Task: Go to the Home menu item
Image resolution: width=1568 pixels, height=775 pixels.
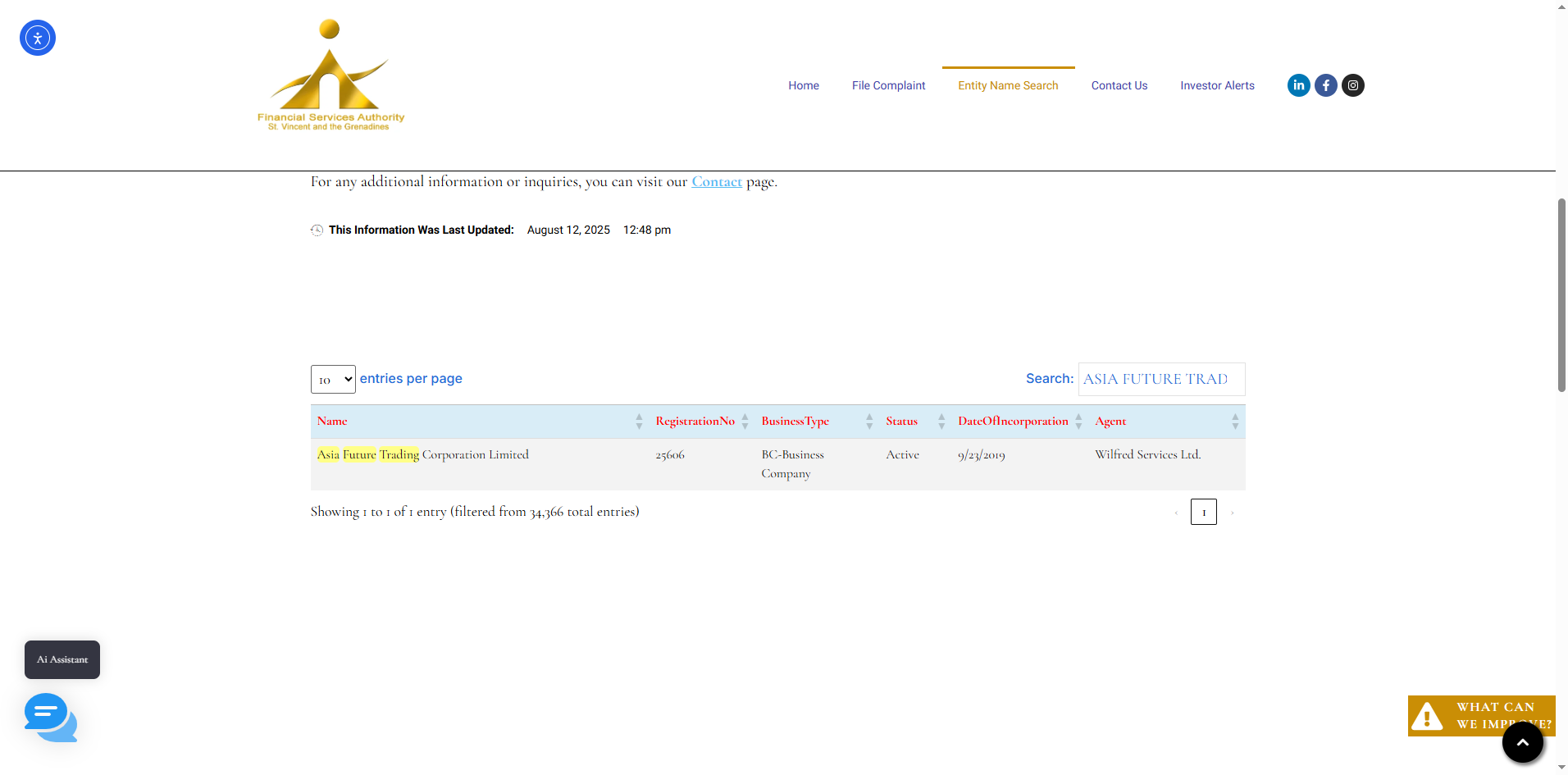Action: (804, 85)
